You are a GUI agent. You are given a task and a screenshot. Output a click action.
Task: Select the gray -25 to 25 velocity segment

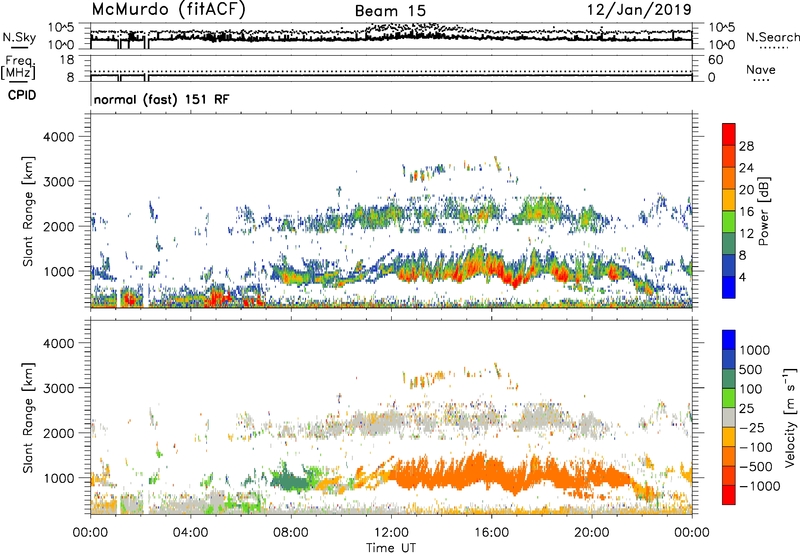pyautogui.click(x=729, y=417)
